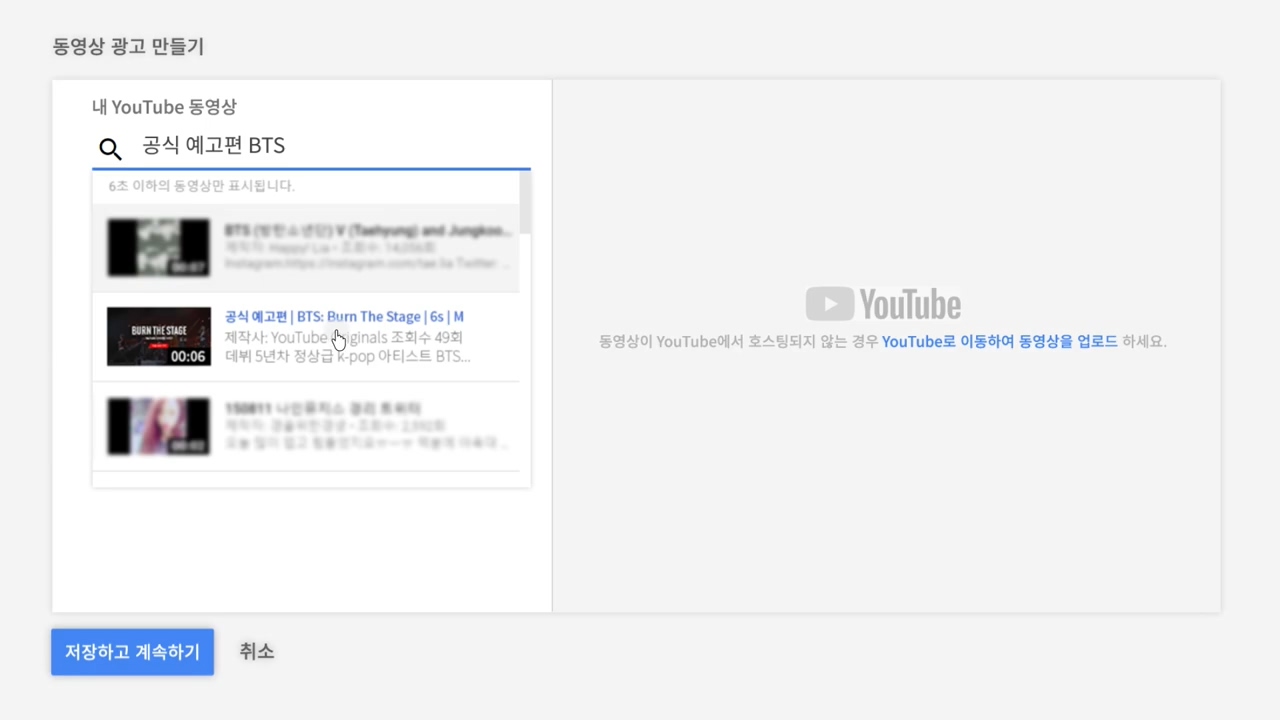The height and width of the screenshot is (720, 1280).
Task: Click the results list scrollbar
Action: pos(526,203)
